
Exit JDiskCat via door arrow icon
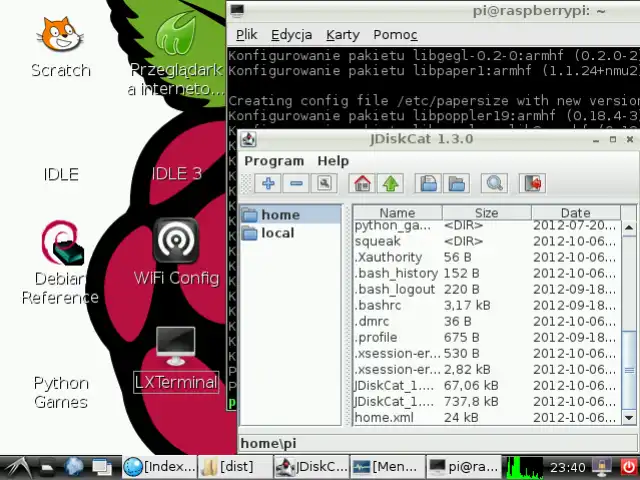pyautogui.click(x=532, y=183)
